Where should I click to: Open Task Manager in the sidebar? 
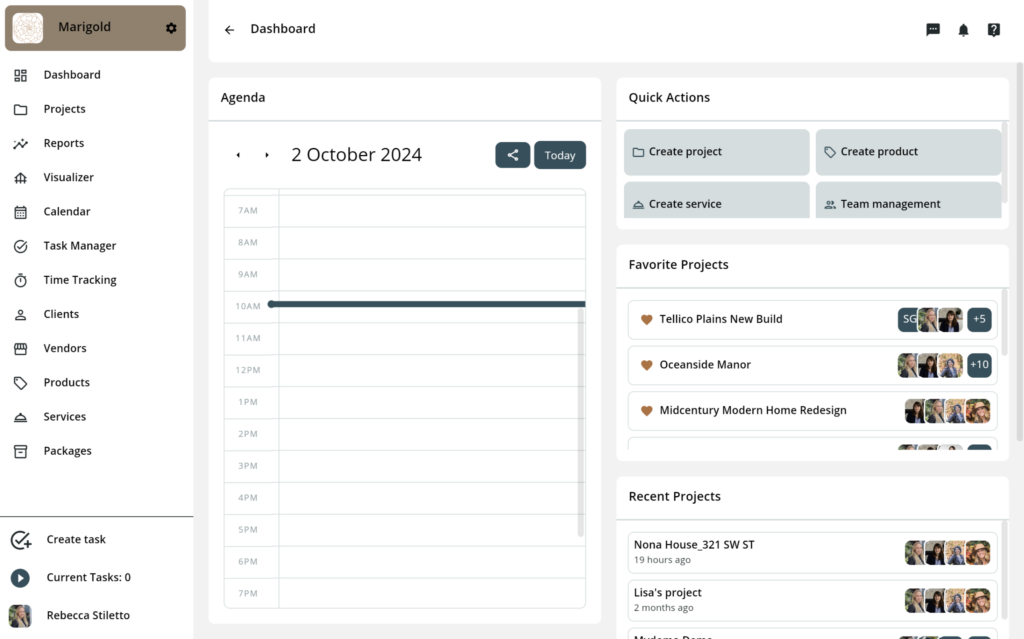79,246
